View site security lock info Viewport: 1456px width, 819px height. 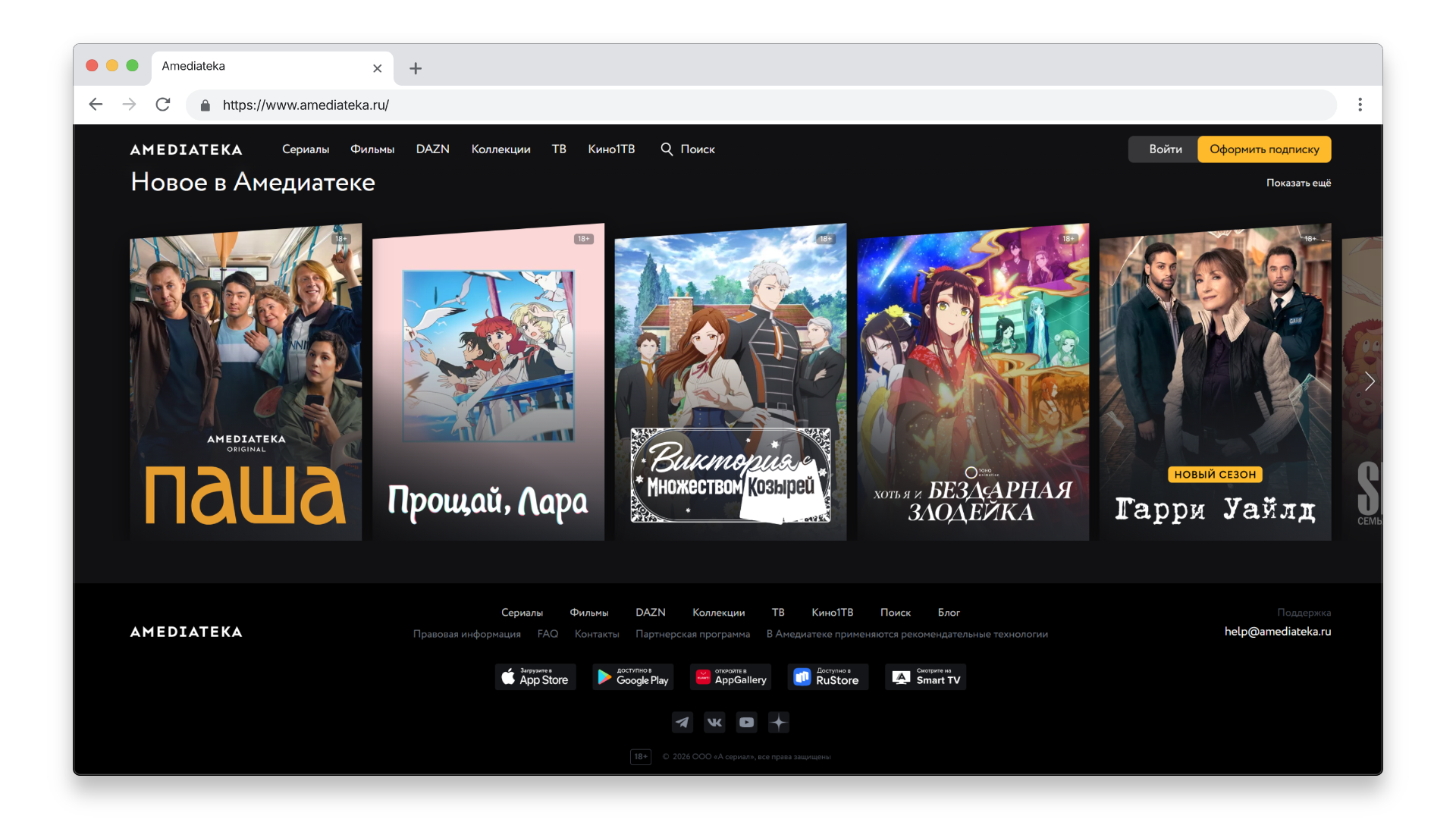tap(205, 105)
